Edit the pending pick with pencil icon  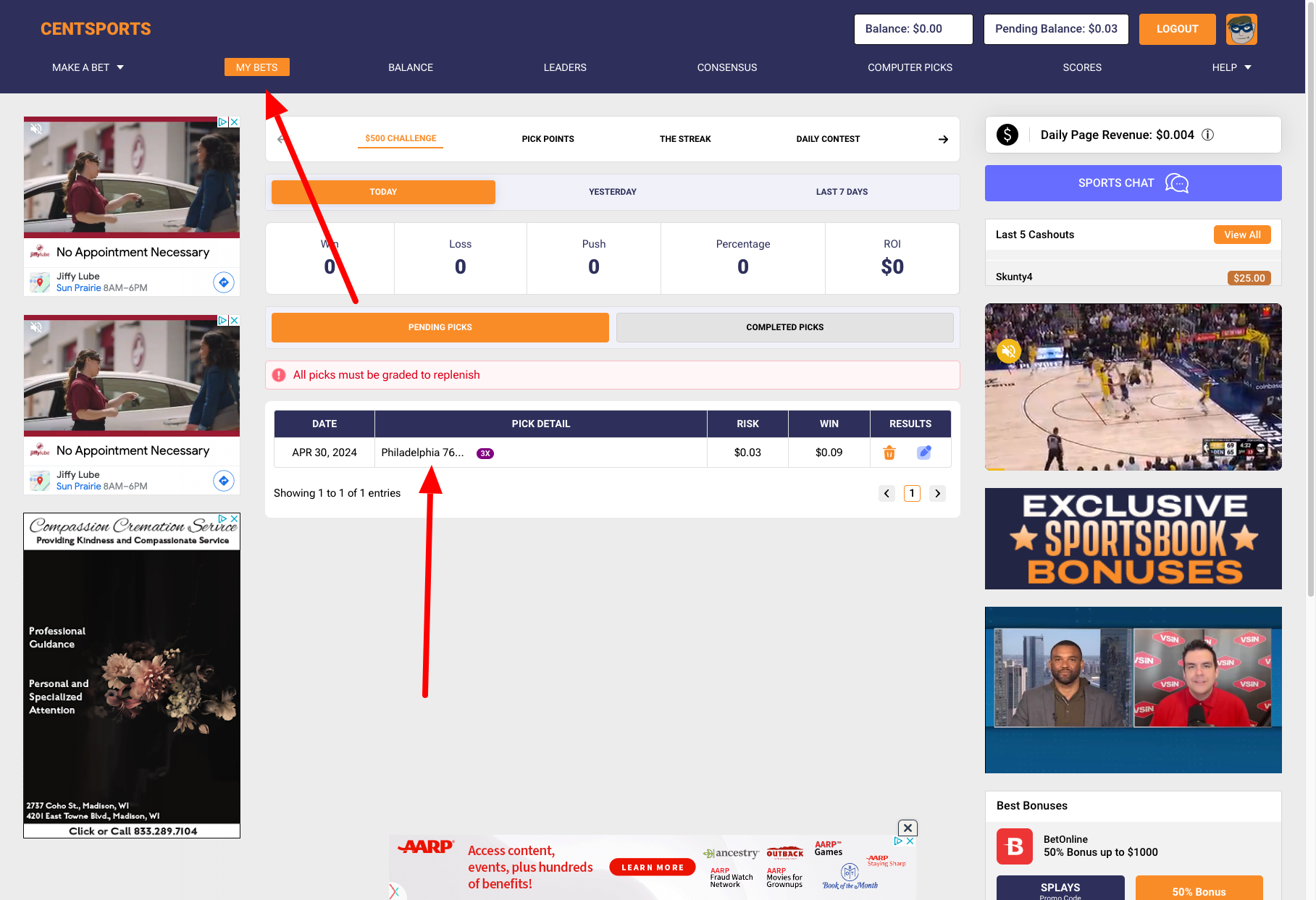click(x=924, y=453)
